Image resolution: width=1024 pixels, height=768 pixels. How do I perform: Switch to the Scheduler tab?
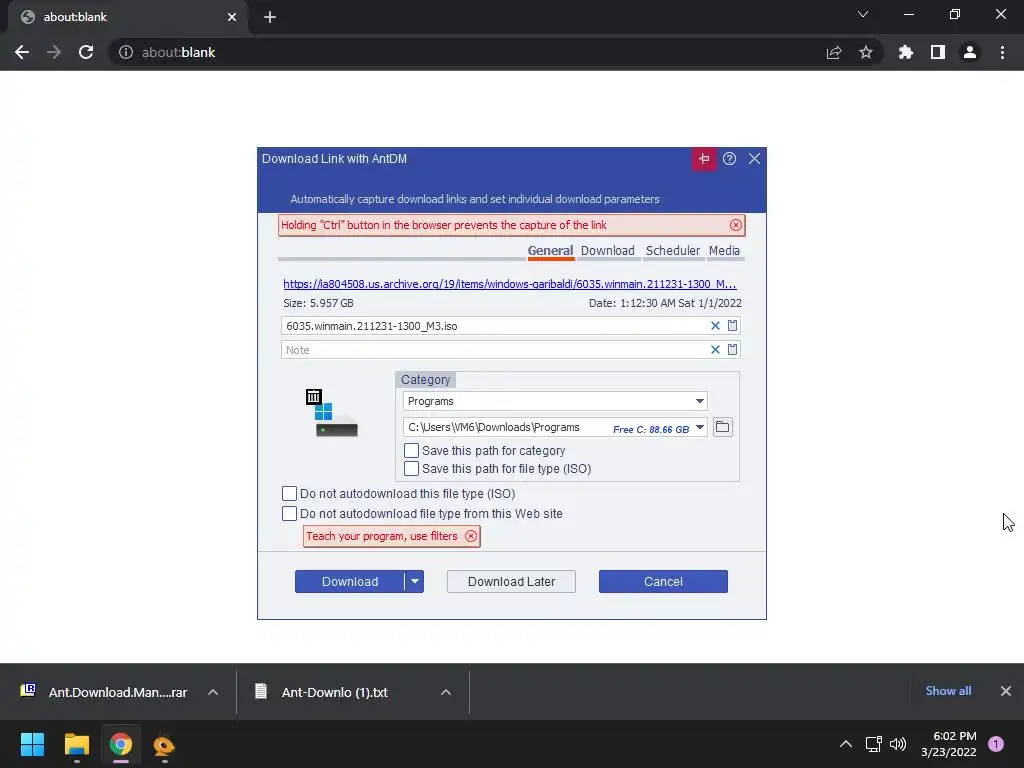point(673,251)
